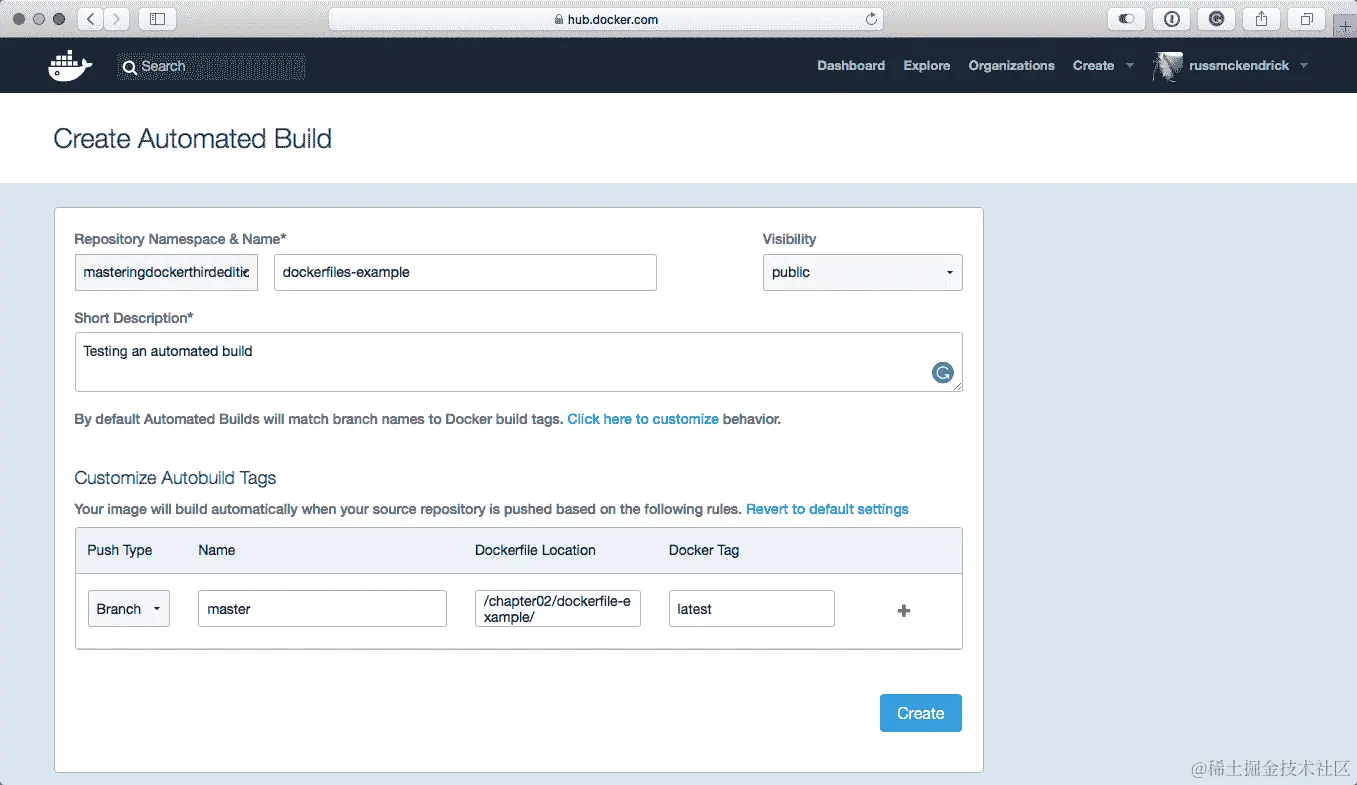Click the blue Create button
This screenshot has width=1357, height=785.
pyautogui.click(x=921, y=713)
